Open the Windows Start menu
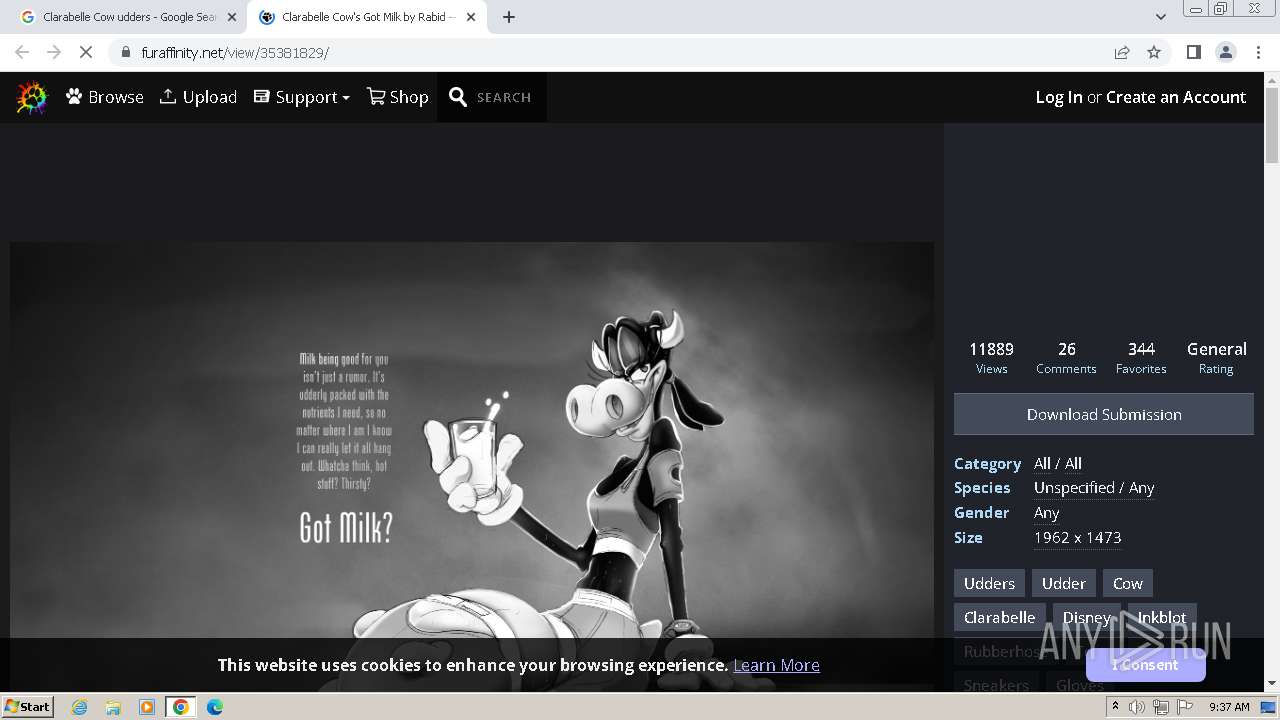The image size is (1280, 720). tap(27, 706)
